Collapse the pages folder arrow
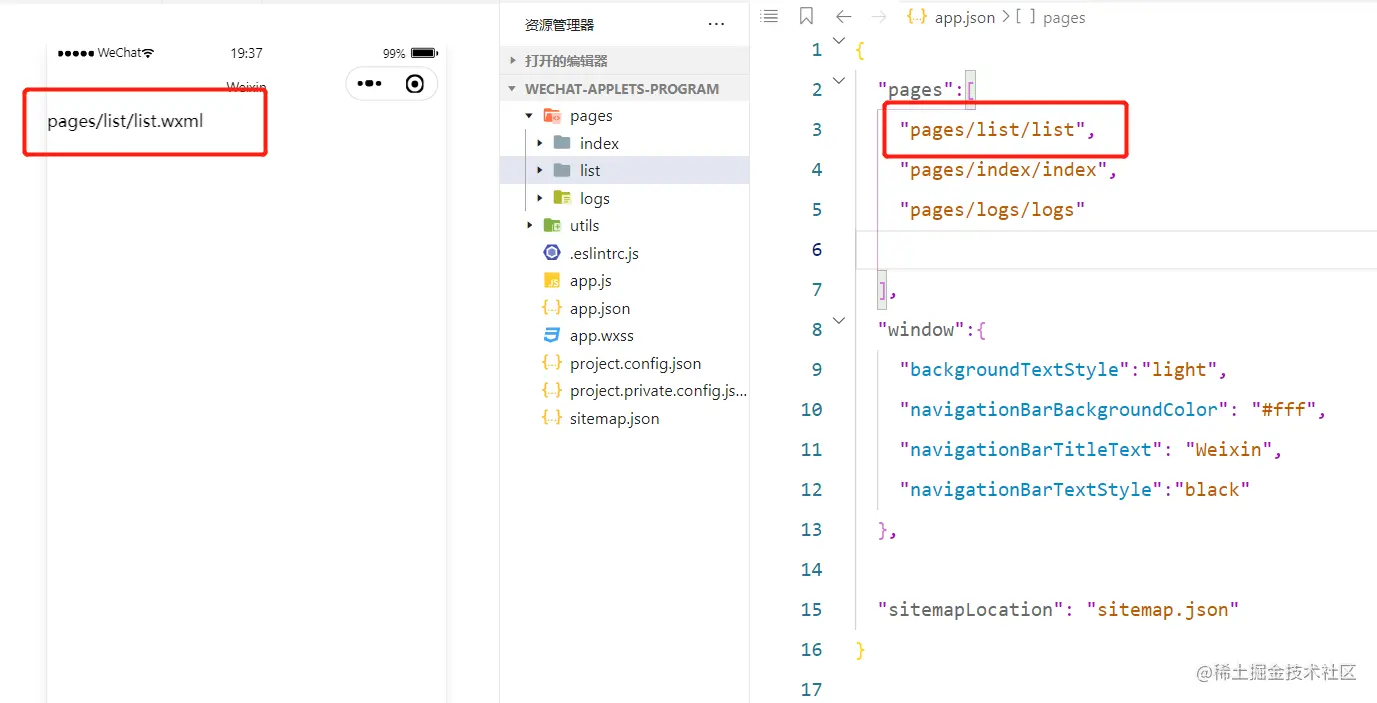The width and height of the screenshot is (1377, 703). (x=529, y=116)
